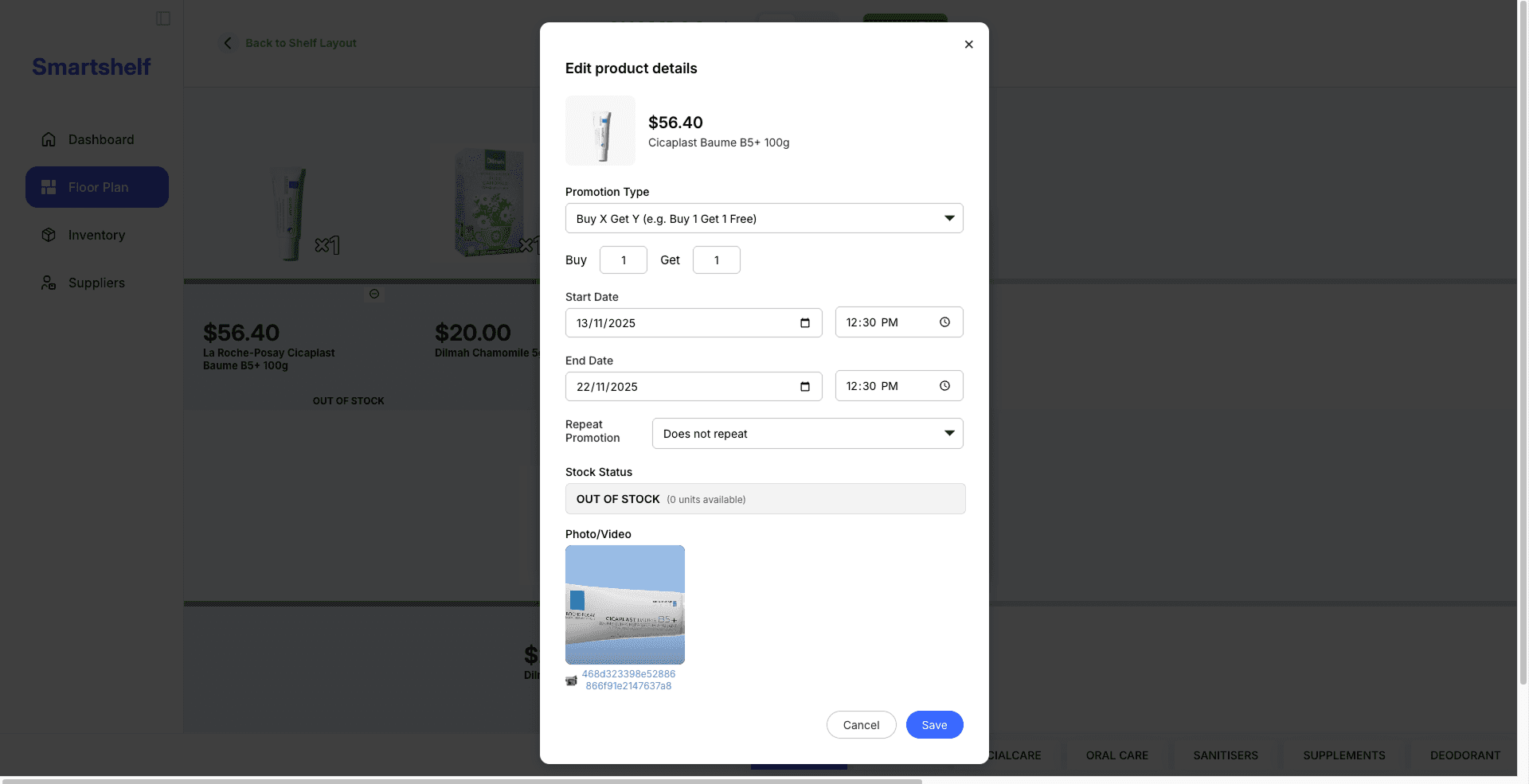Save the product details
Screen dimensions: 1529x784
coord(934,725)
